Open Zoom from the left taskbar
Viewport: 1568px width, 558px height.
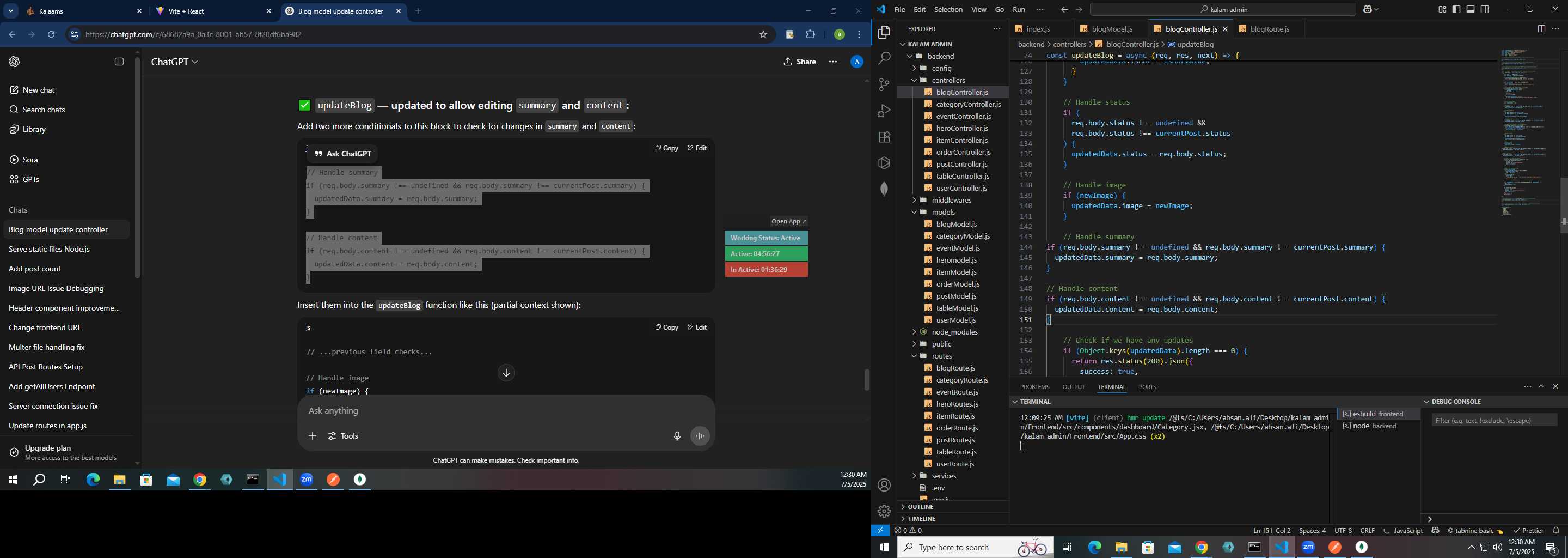[306, 480]
